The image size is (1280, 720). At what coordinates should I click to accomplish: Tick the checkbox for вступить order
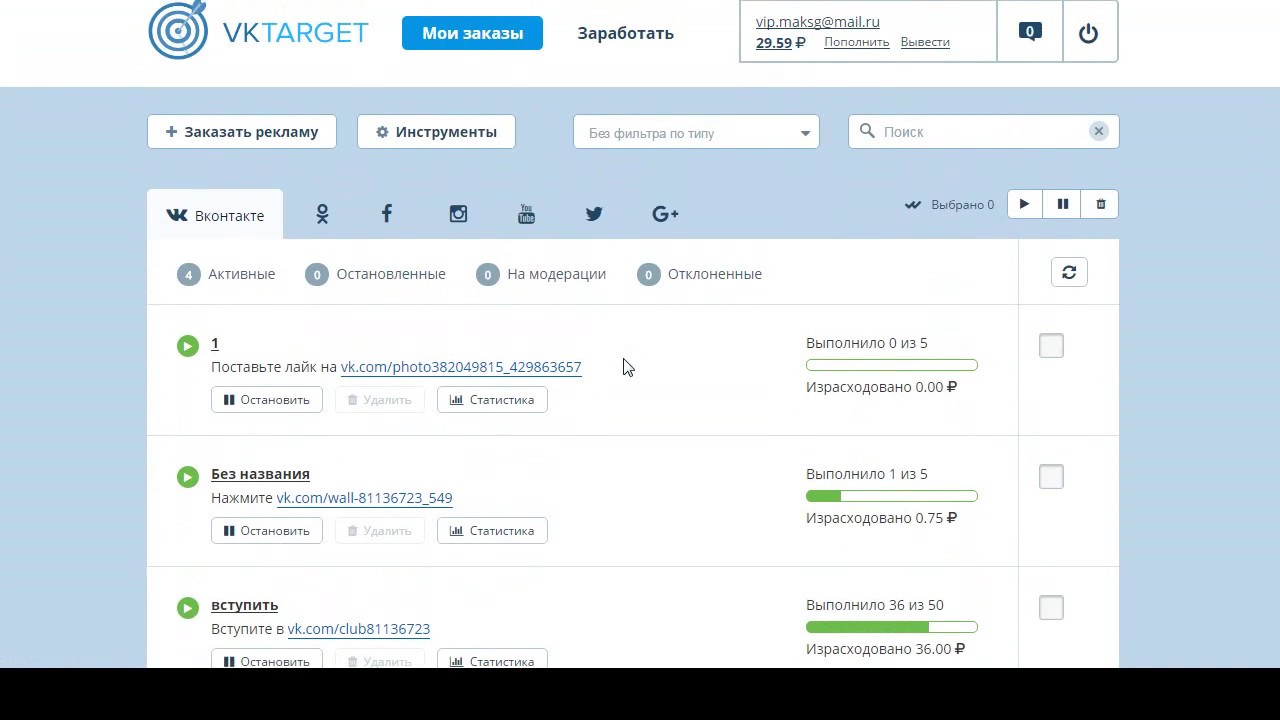coord(1051,608)
